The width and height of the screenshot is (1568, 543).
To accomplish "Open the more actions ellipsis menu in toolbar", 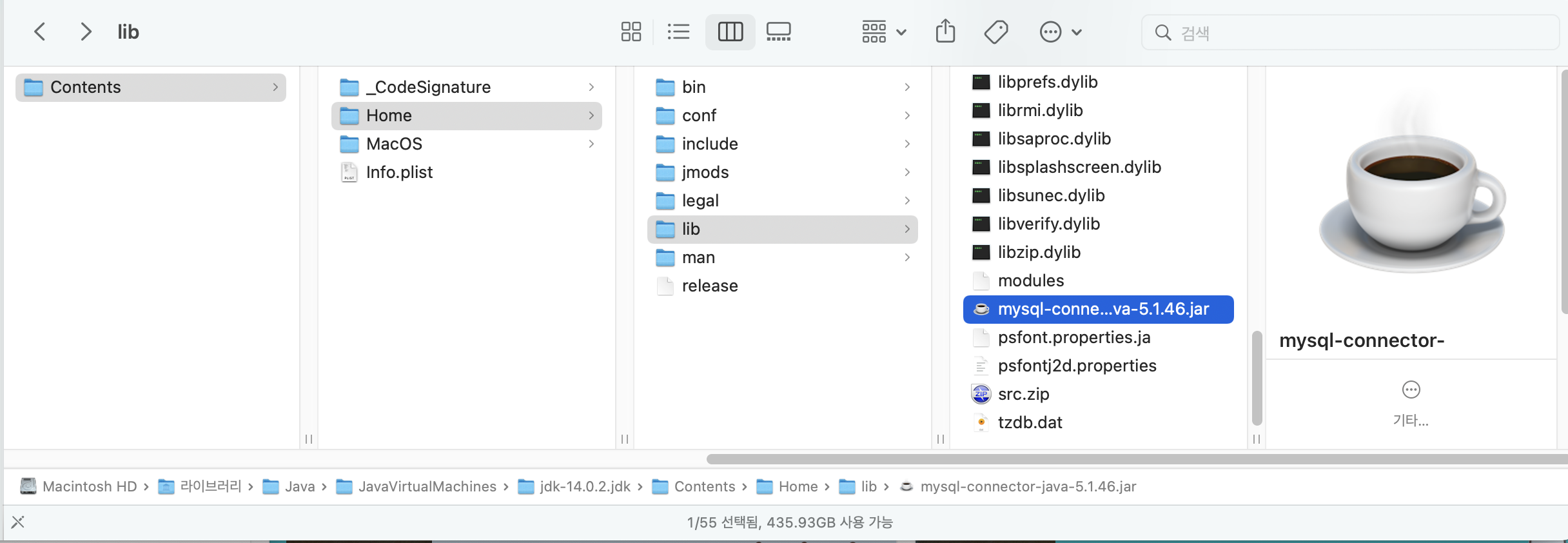I will (x=1060, y=32).
